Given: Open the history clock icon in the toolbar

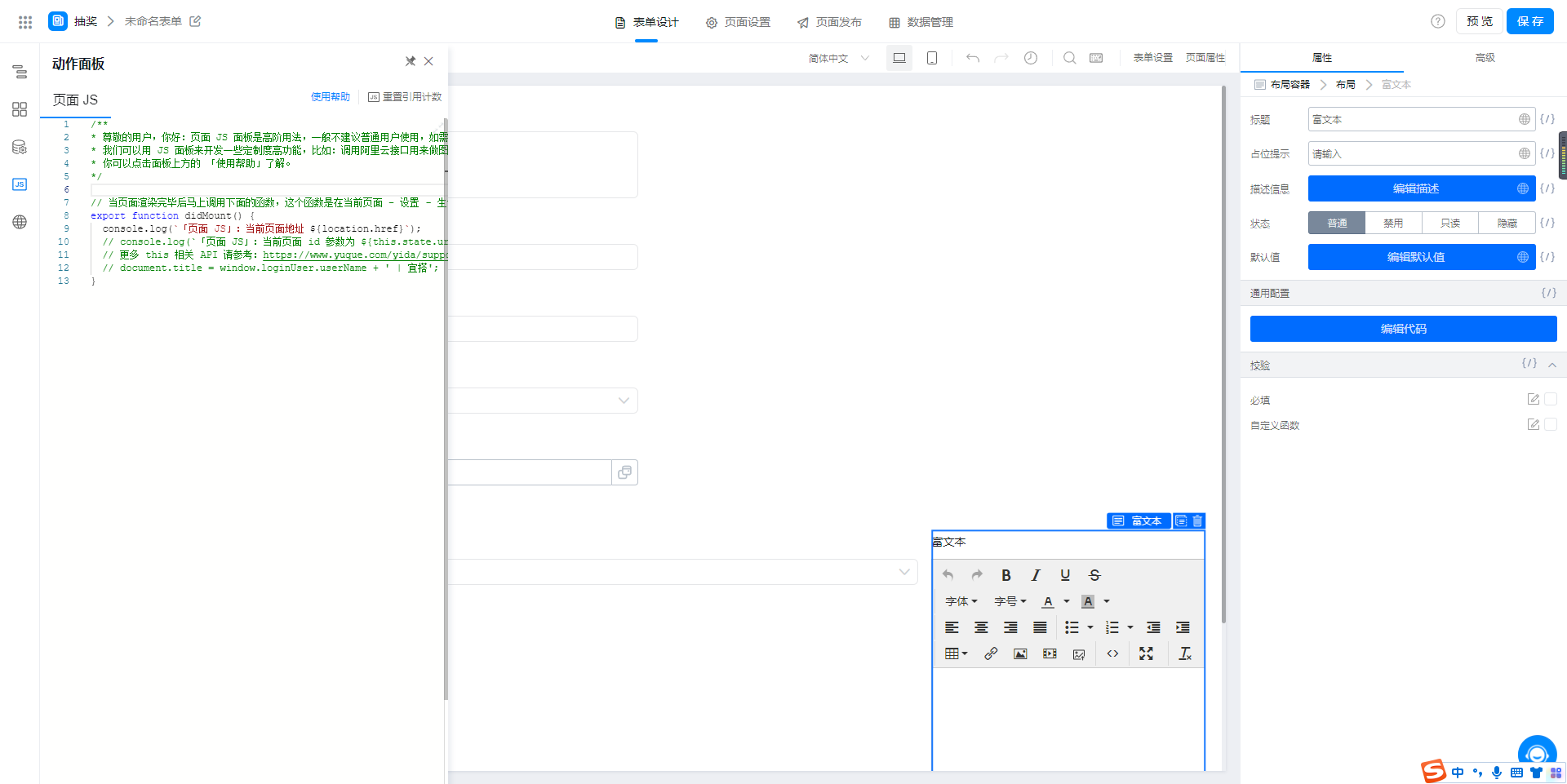Looking at the screenshot, I should (x=1031, y=58).
